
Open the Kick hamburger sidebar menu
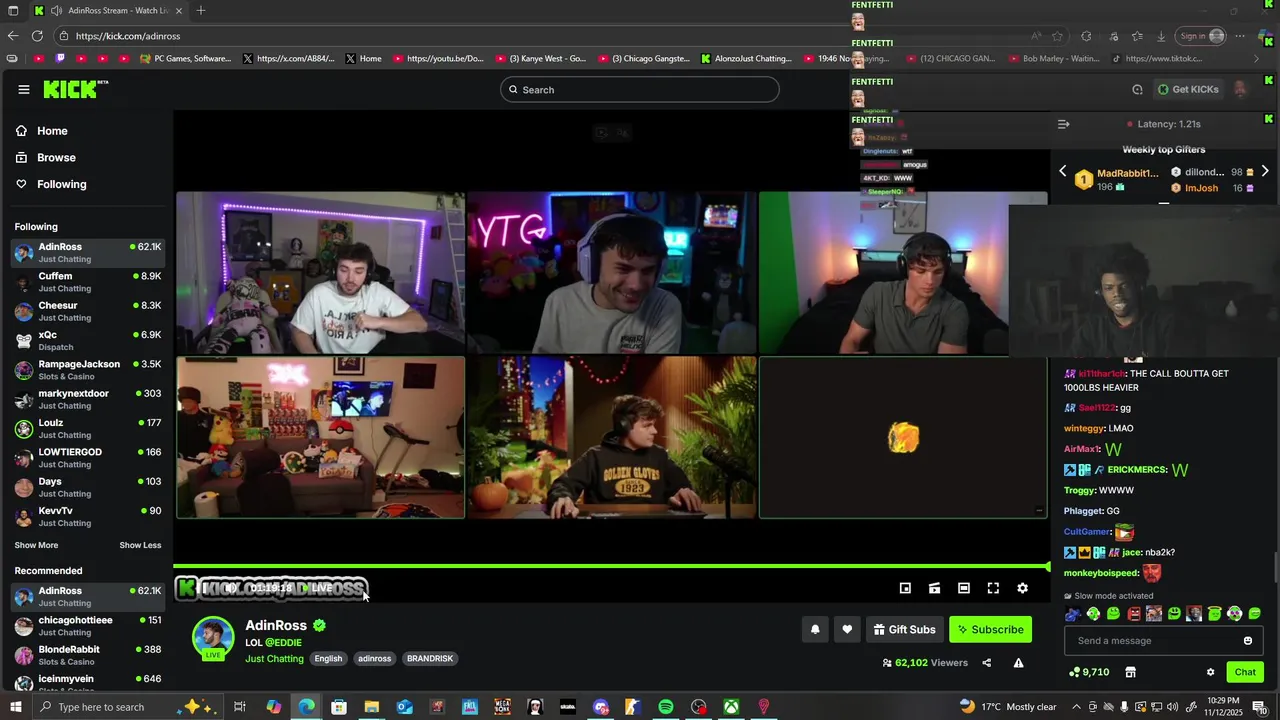tap(24, 90)
